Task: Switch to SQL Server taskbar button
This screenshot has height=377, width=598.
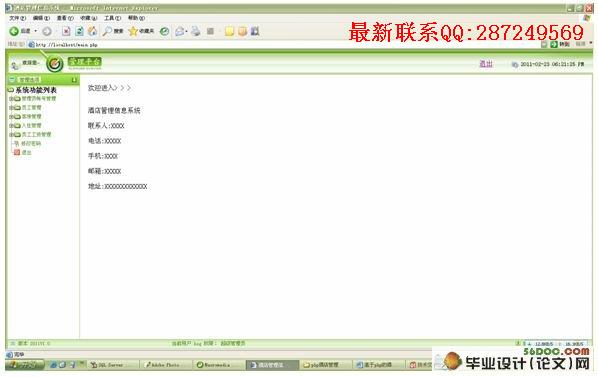Action: pyautogui.click(x=112, y=365)
